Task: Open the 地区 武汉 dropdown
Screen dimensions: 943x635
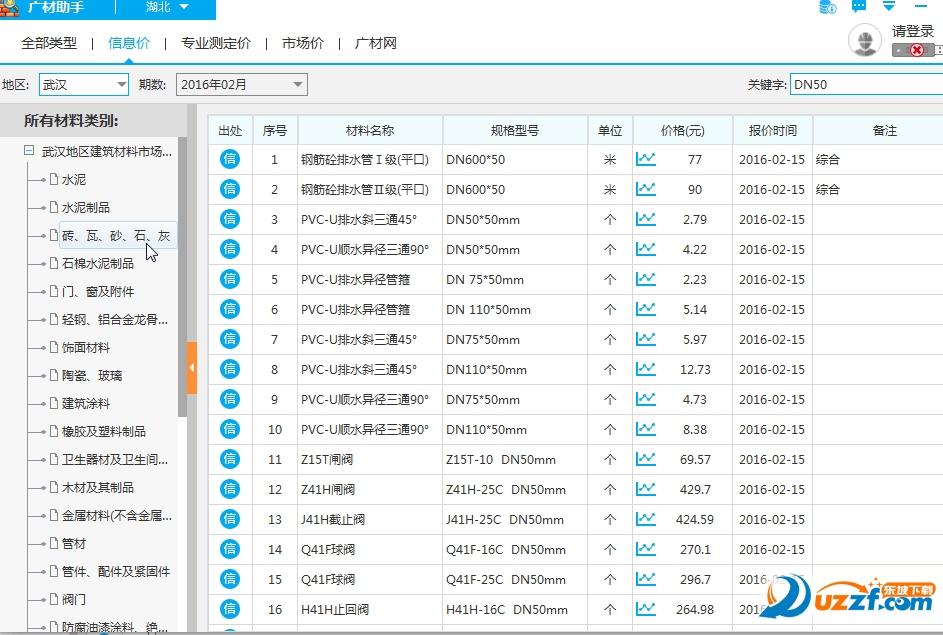Action: click(84, 85)
